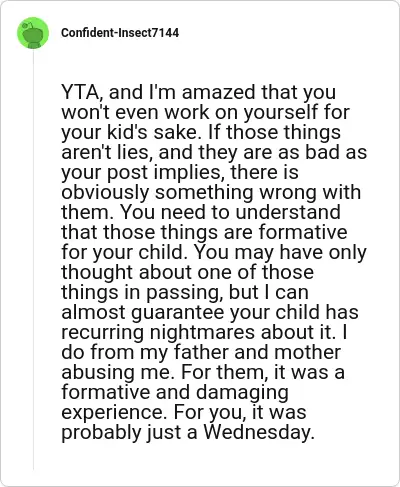Viewport: 400px width, 487px height.
Task: Click the word 'probably' in last line
Action: point(101,433)
